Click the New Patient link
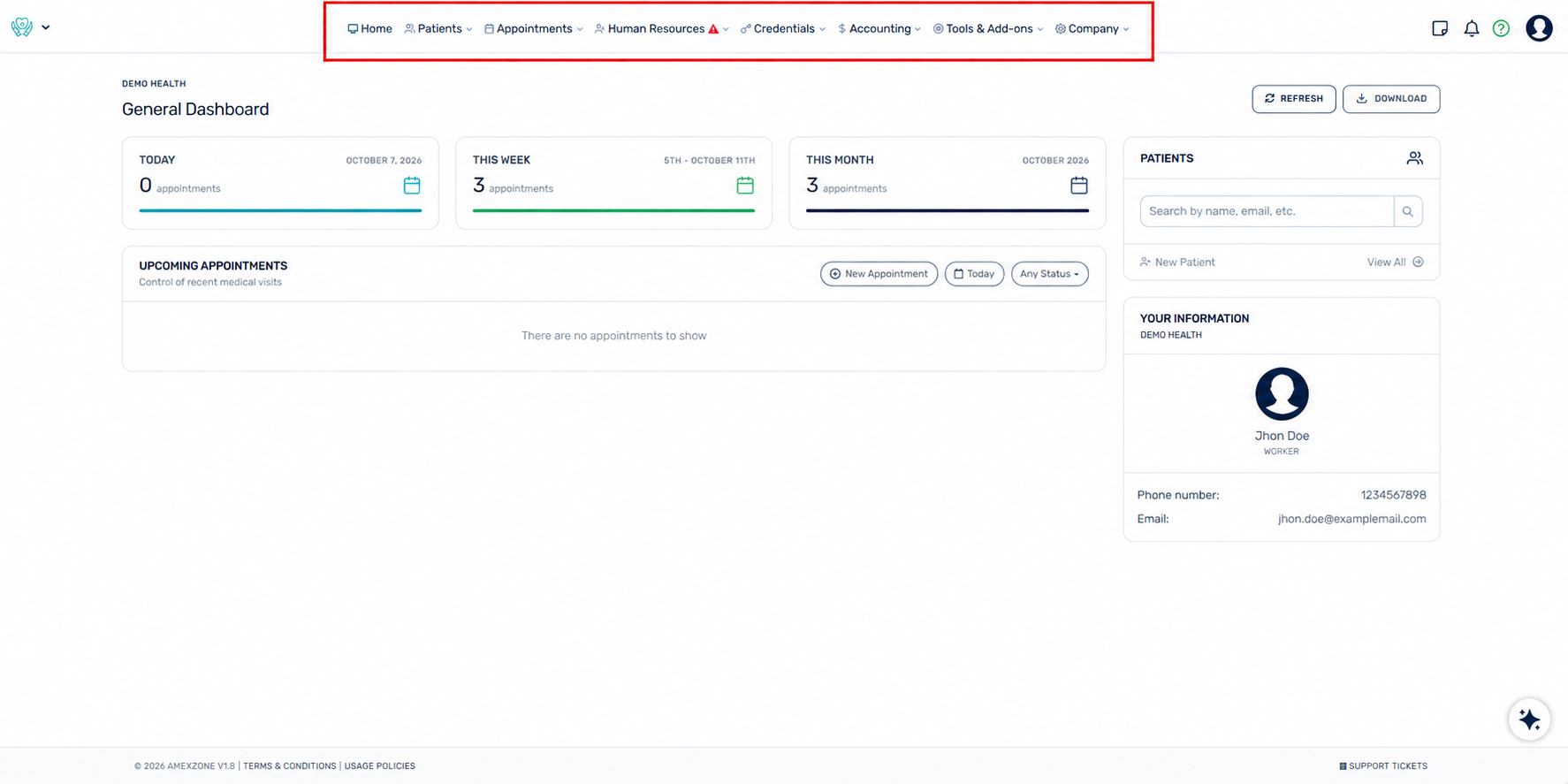The image size is (1568, 784). pos(1177,263)
